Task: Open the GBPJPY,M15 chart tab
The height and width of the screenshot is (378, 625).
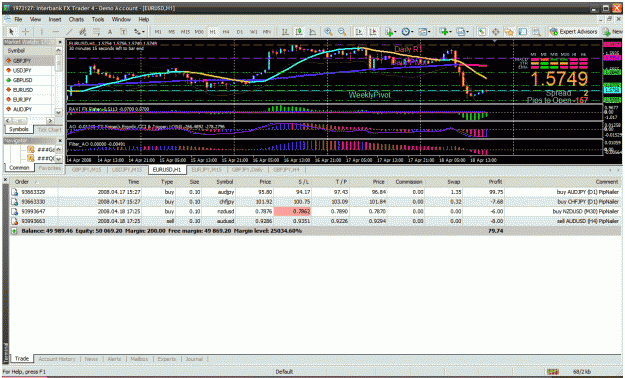Action: [x=86, y=170]
